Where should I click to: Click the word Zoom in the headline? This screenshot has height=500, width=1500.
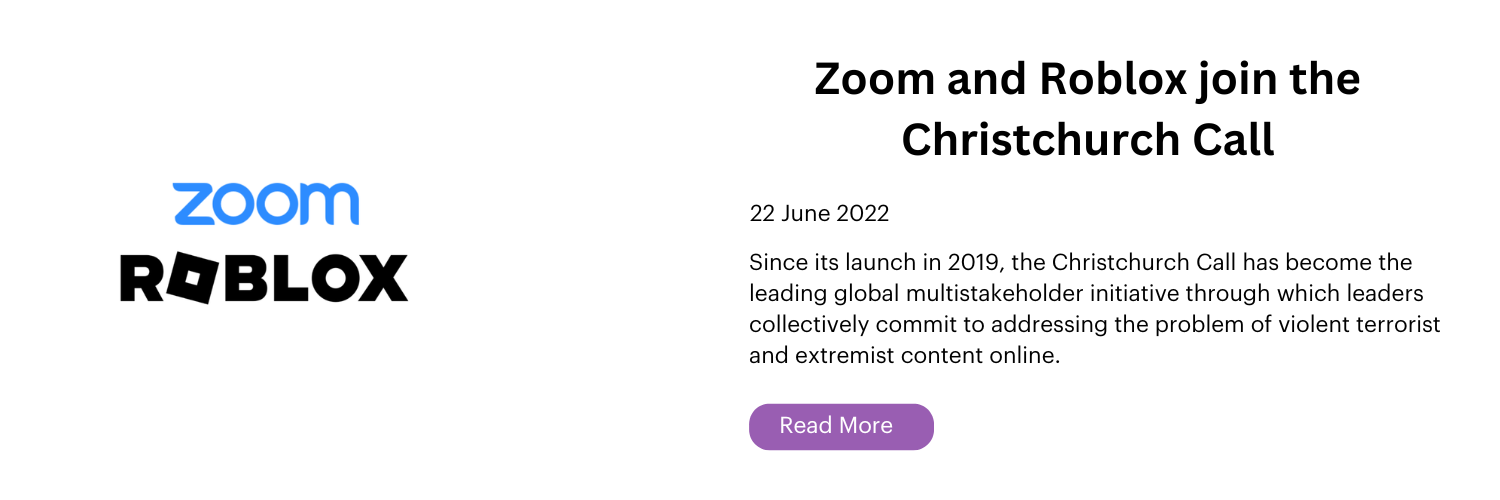click(872, 79)
